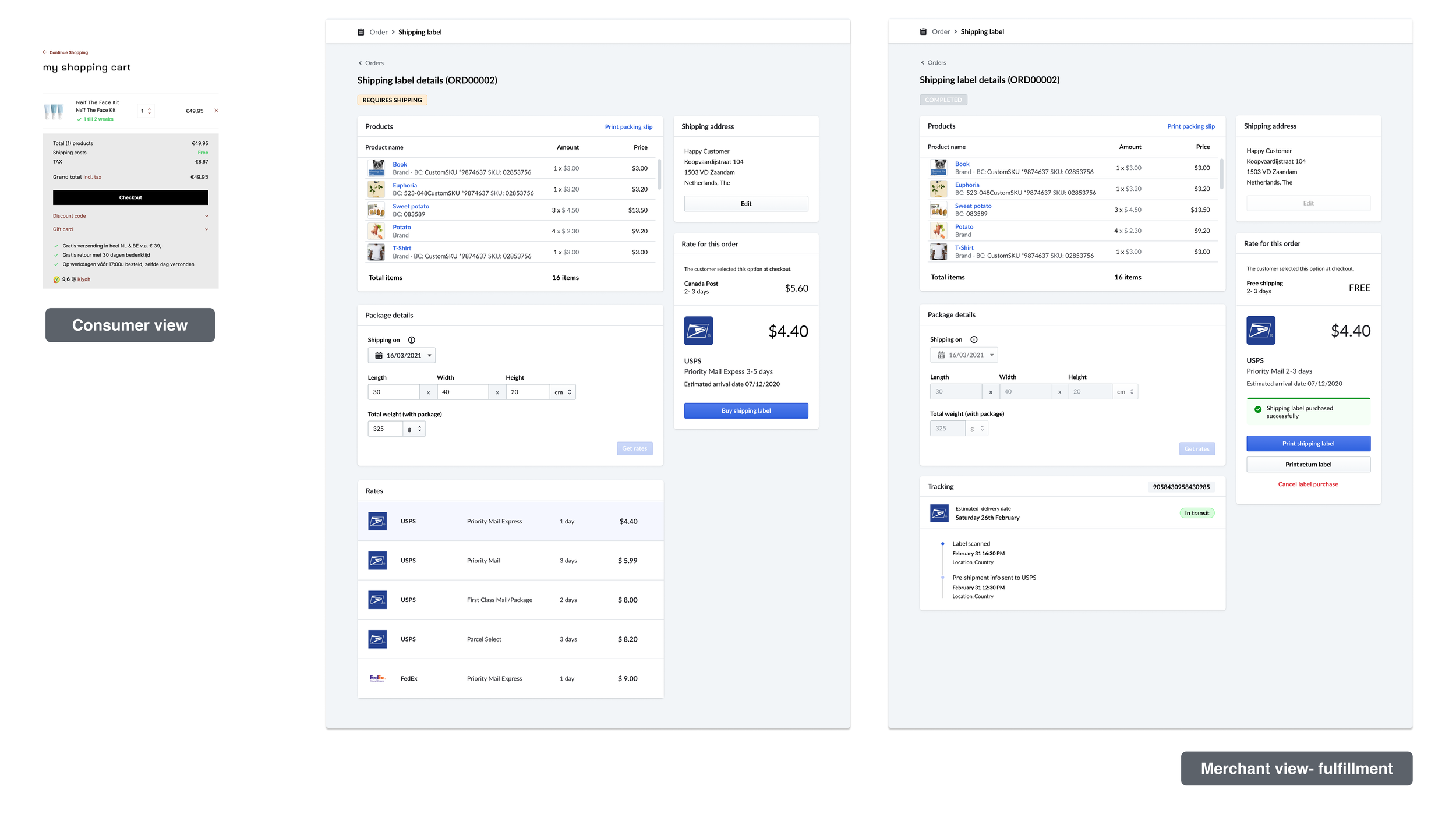
Task: Click the clipboard icon in the Order breadcrumb
Action: point(360,31)
